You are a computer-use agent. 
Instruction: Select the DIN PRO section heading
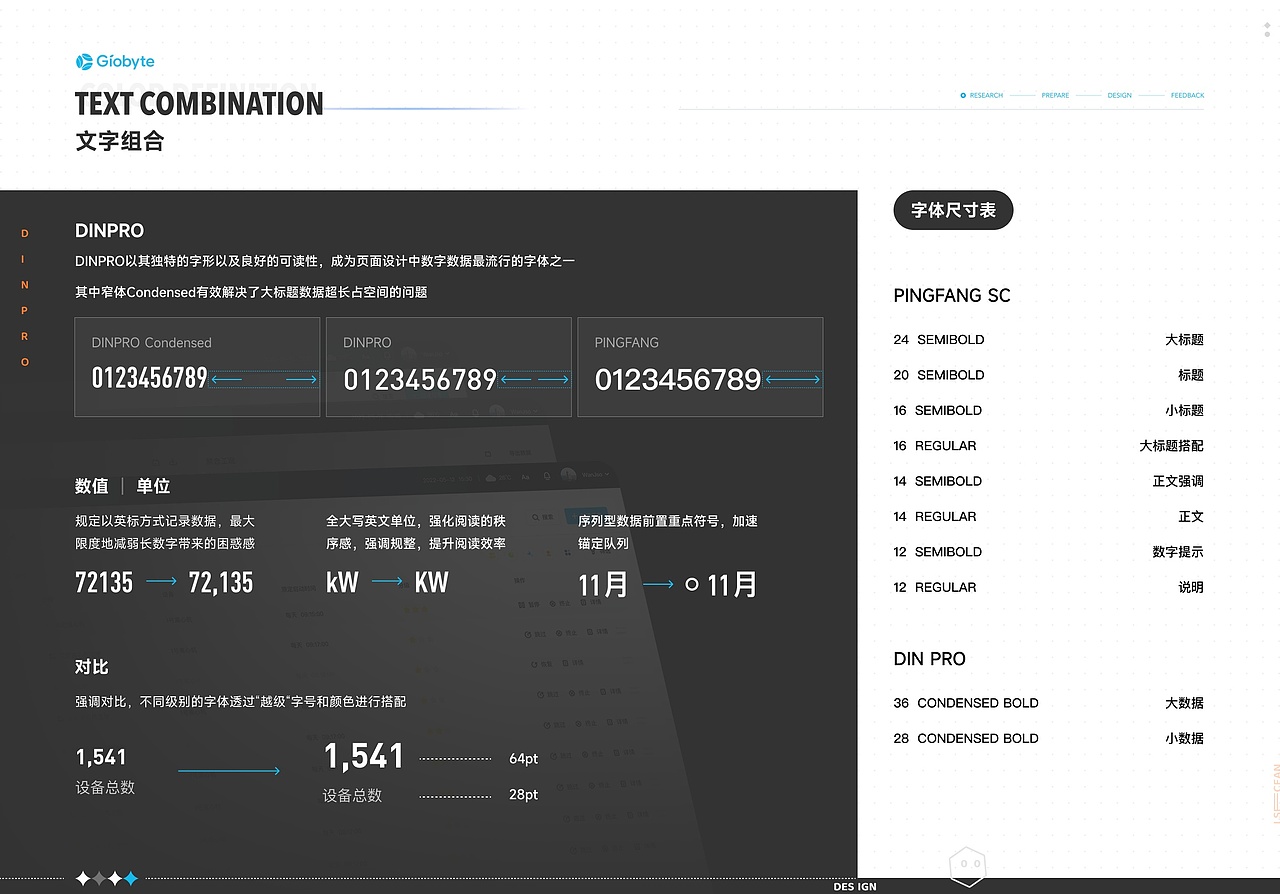pos(929,659)
